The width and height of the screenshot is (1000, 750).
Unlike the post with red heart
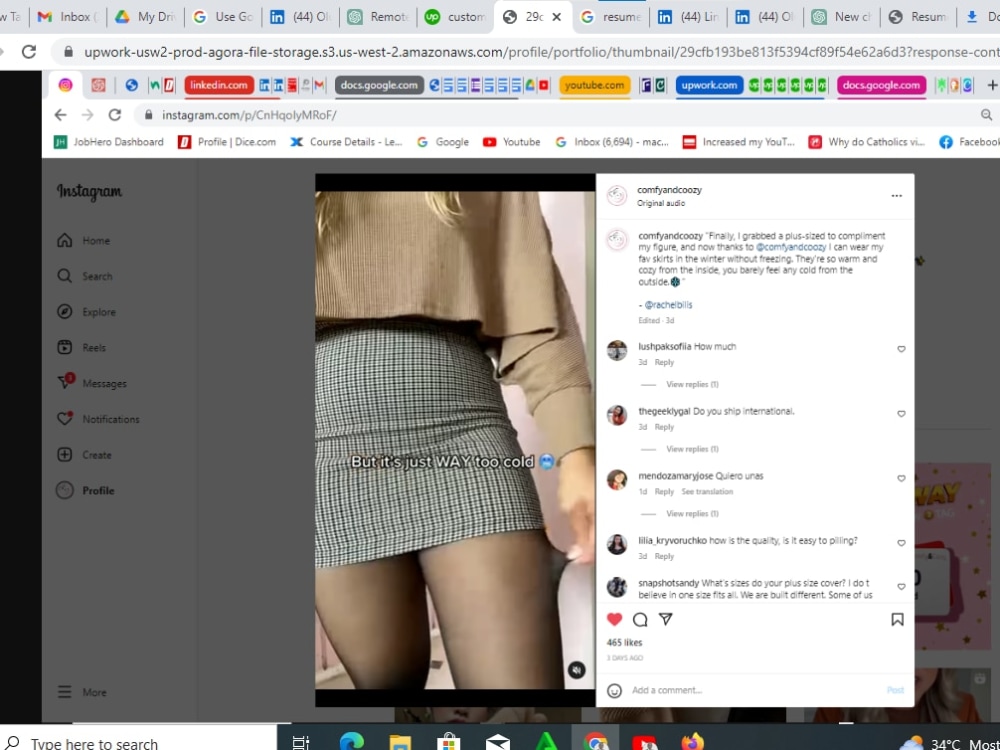click(x=614, y=619)
